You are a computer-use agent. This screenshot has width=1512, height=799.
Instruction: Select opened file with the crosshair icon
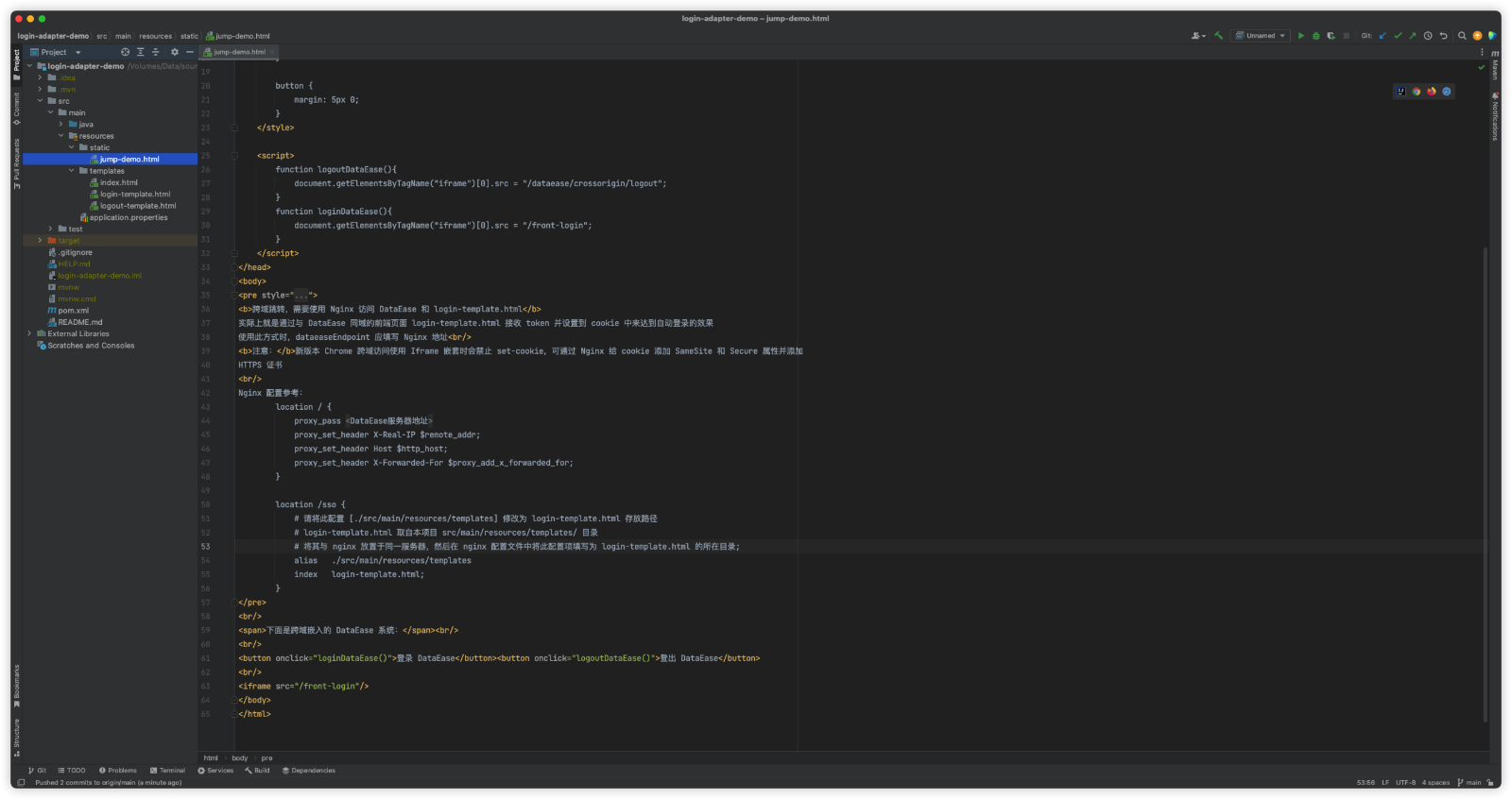(125, 52)
